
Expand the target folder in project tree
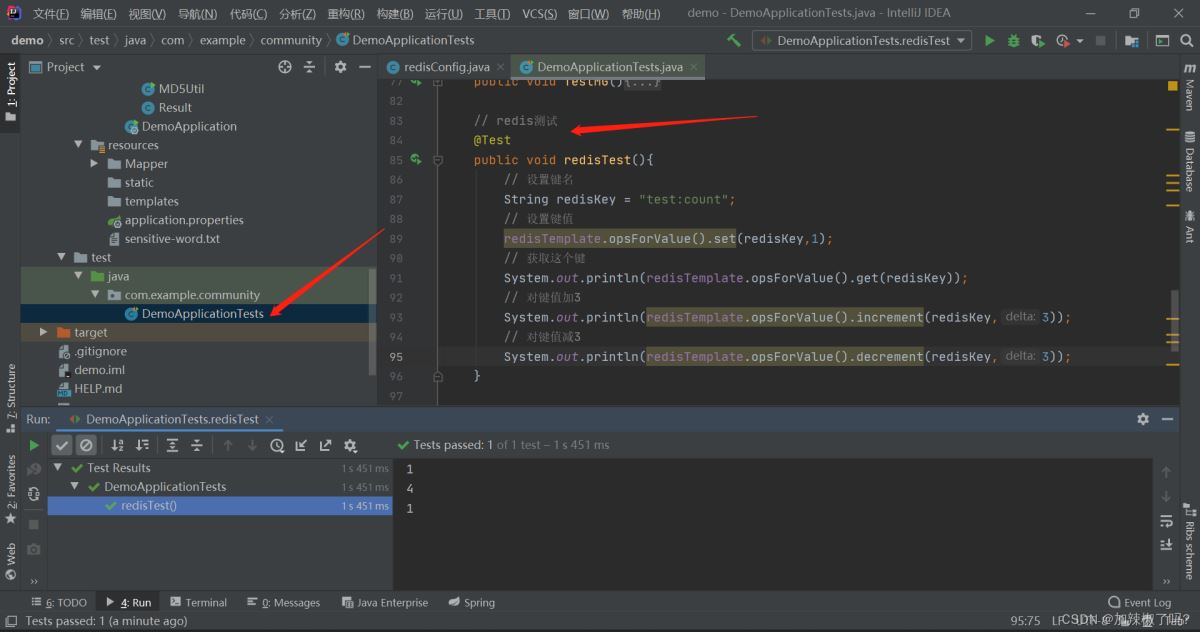click(x=43, y=332)
